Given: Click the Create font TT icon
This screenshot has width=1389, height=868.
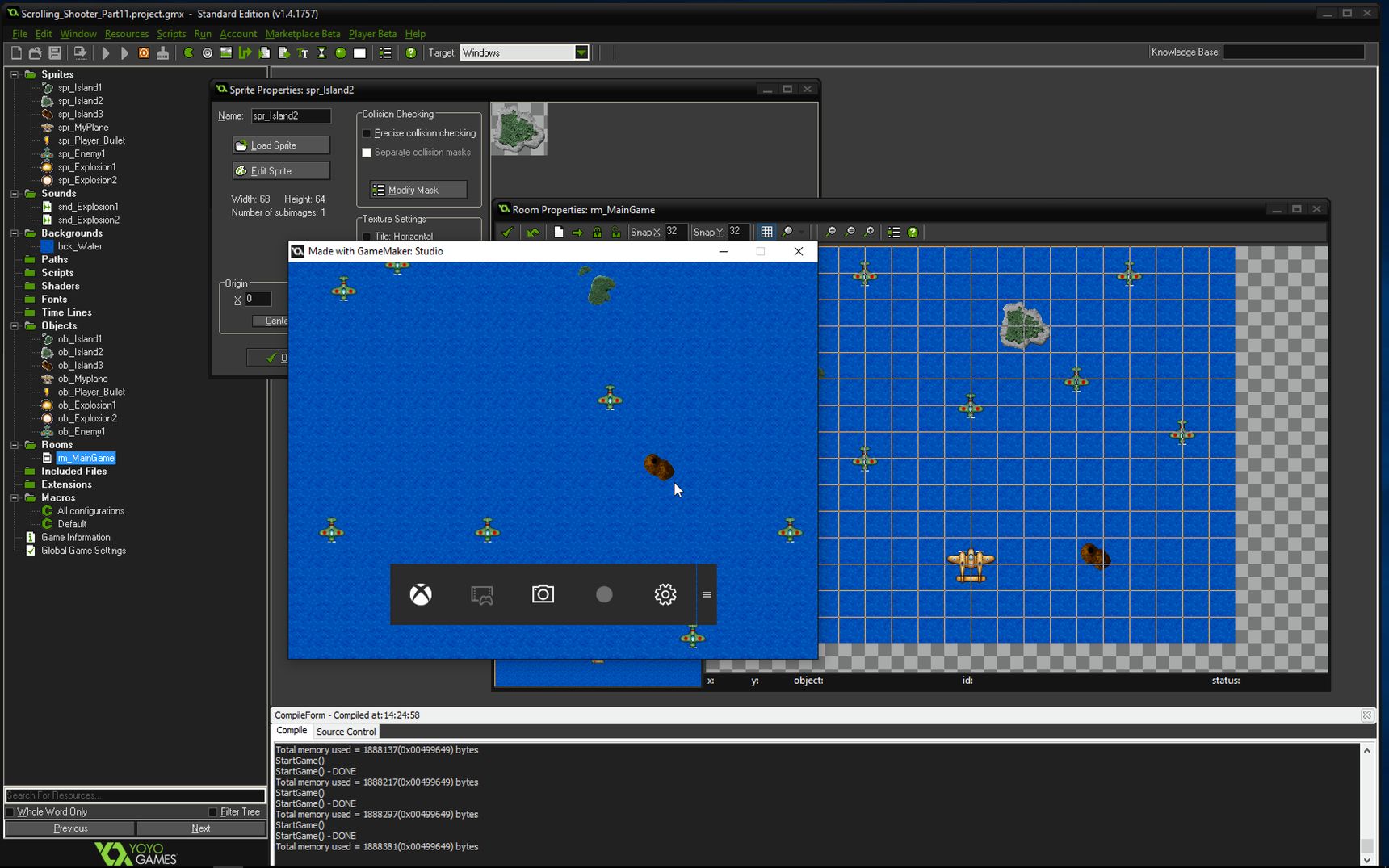Looking at the screenshot, I should tap(303, 53).
